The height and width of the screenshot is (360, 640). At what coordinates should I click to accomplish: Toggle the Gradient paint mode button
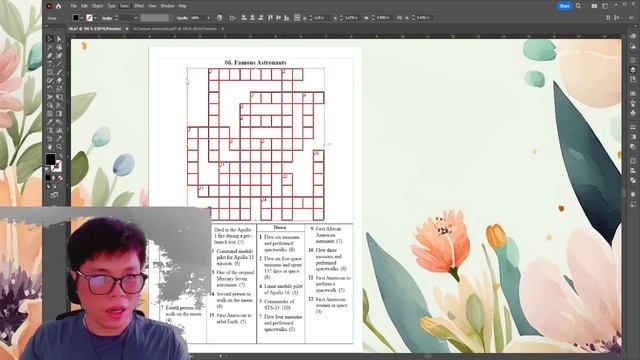[54, 178]
